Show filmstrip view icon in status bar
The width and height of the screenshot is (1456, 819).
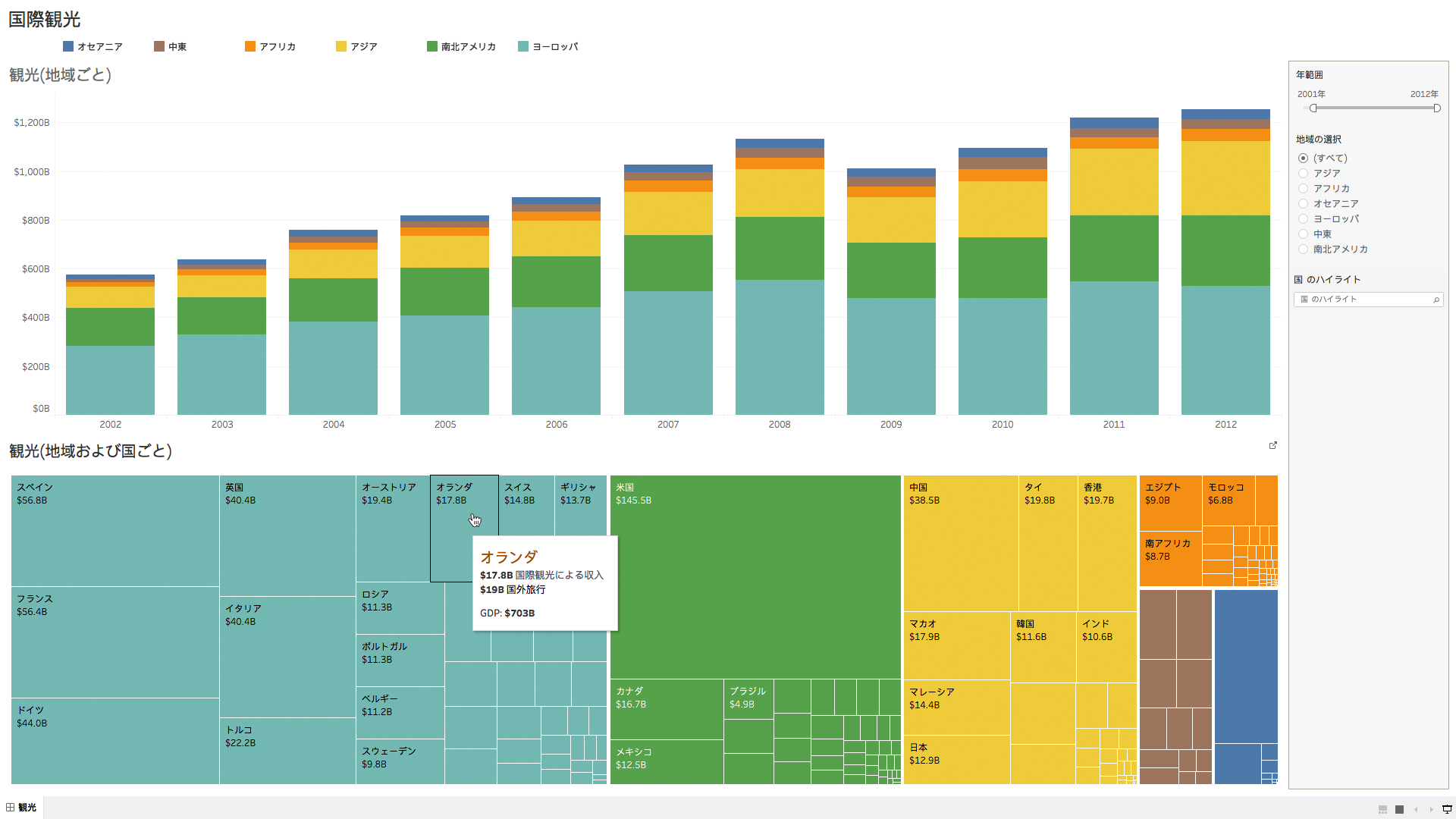point(1382,809)
